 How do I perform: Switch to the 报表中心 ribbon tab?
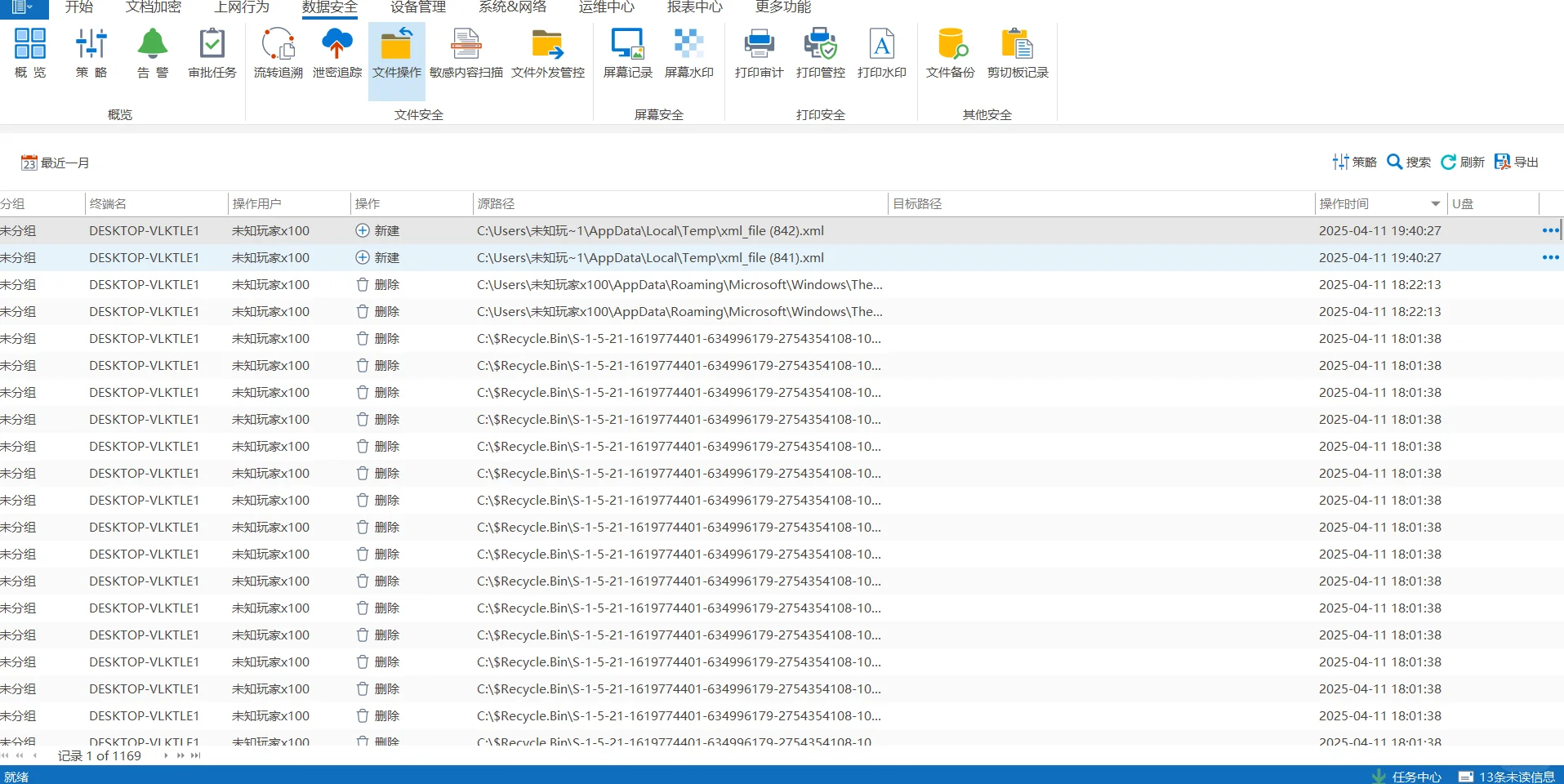coord(694,7)
